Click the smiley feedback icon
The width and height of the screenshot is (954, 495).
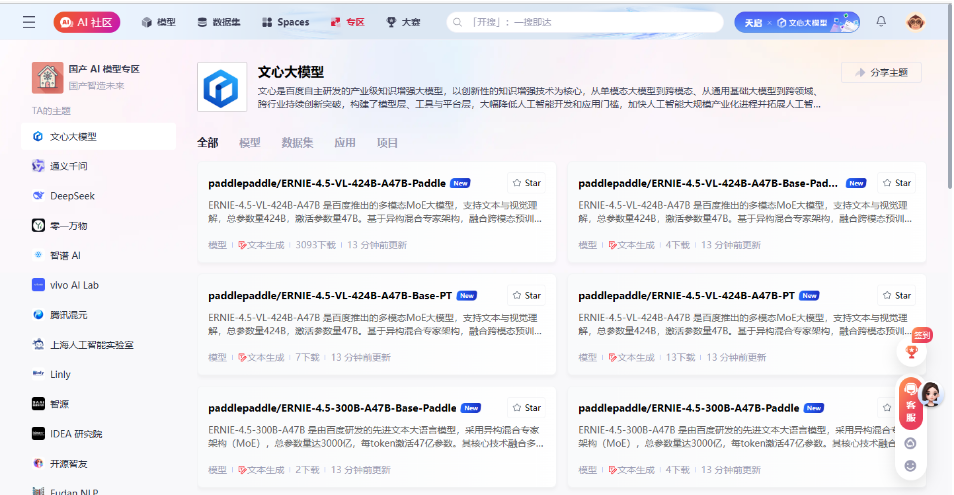point(910,465)
